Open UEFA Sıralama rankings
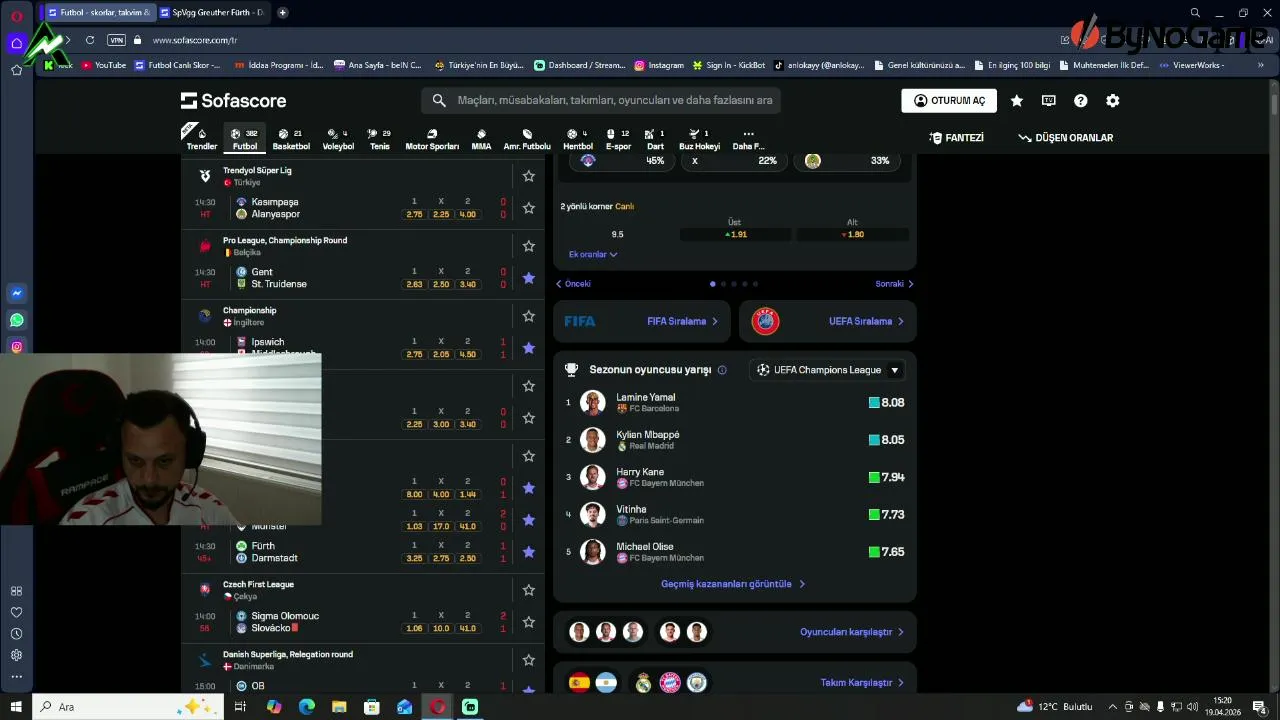1280x720 pixels. point(827,321)
